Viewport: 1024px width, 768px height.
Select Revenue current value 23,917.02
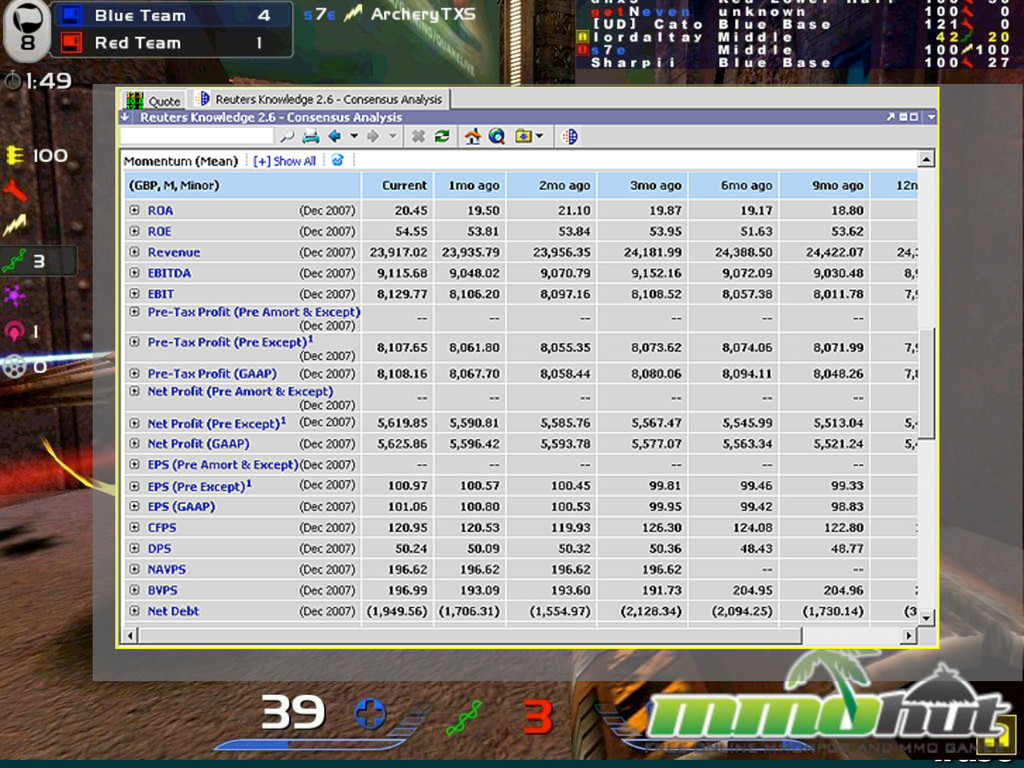pos(398,252)
